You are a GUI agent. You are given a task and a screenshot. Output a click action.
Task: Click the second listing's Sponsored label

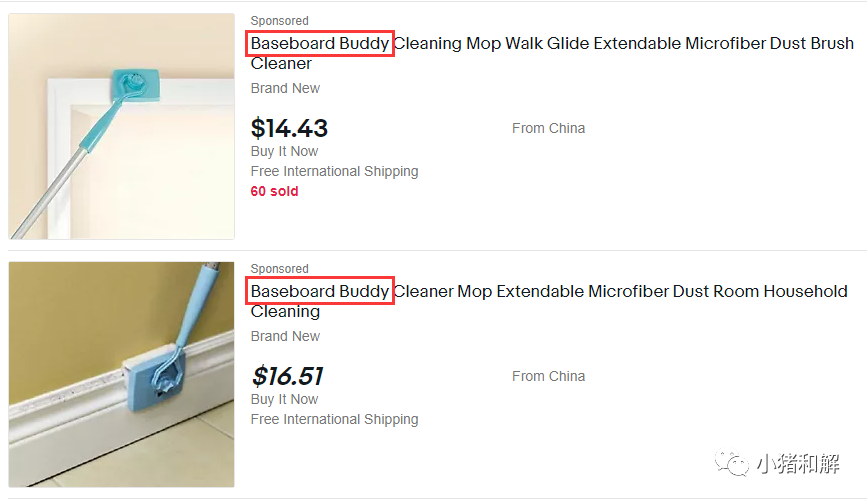279,269
